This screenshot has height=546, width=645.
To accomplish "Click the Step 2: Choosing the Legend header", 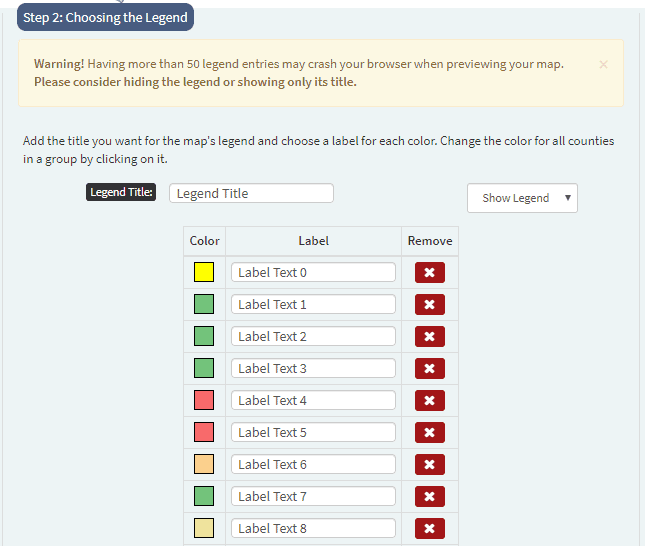I will click(105, 17).
